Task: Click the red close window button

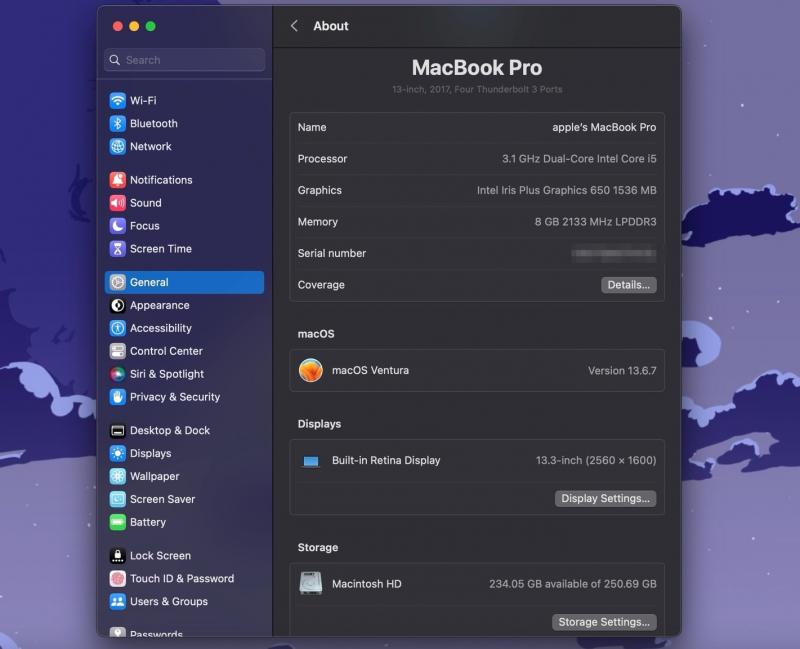Action: pos(118,26)
